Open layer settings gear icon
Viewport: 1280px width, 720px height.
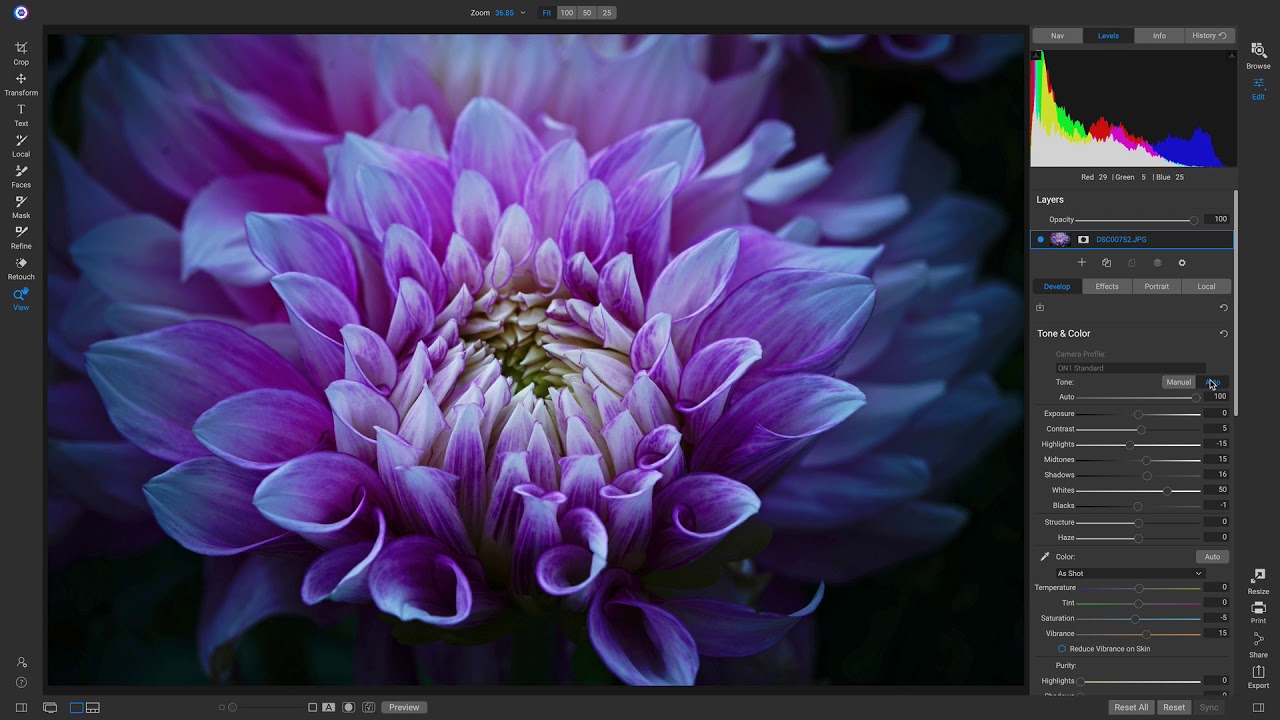point(1182,263)
